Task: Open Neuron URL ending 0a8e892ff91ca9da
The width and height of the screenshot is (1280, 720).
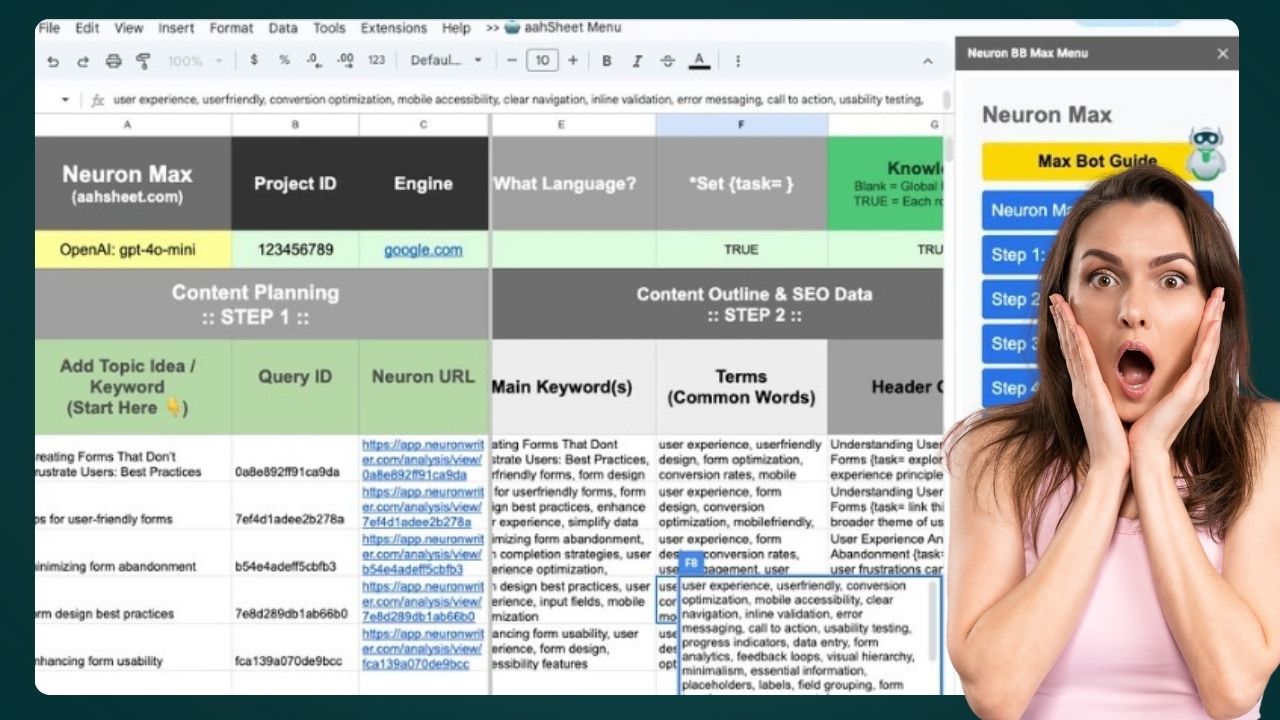Action: click(x=422, y=460)
